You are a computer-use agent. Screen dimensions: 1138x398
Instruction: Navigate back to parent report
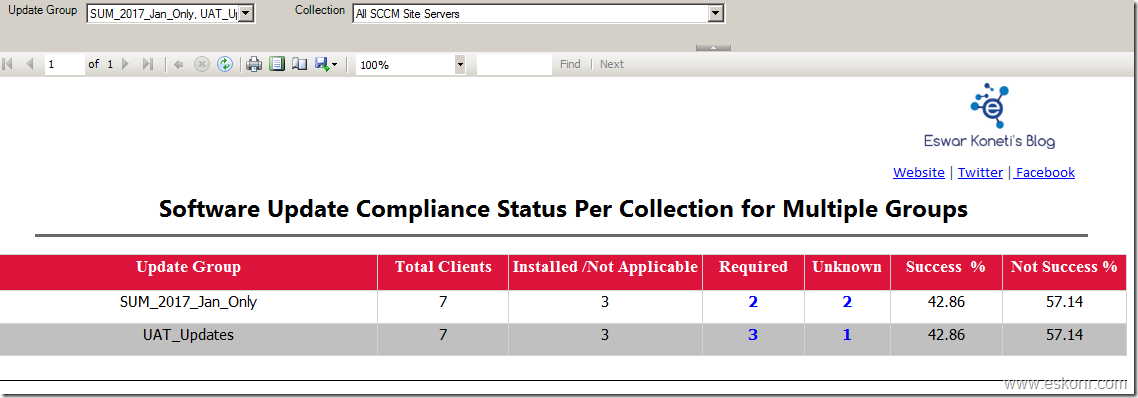click(x=179, y=64)
